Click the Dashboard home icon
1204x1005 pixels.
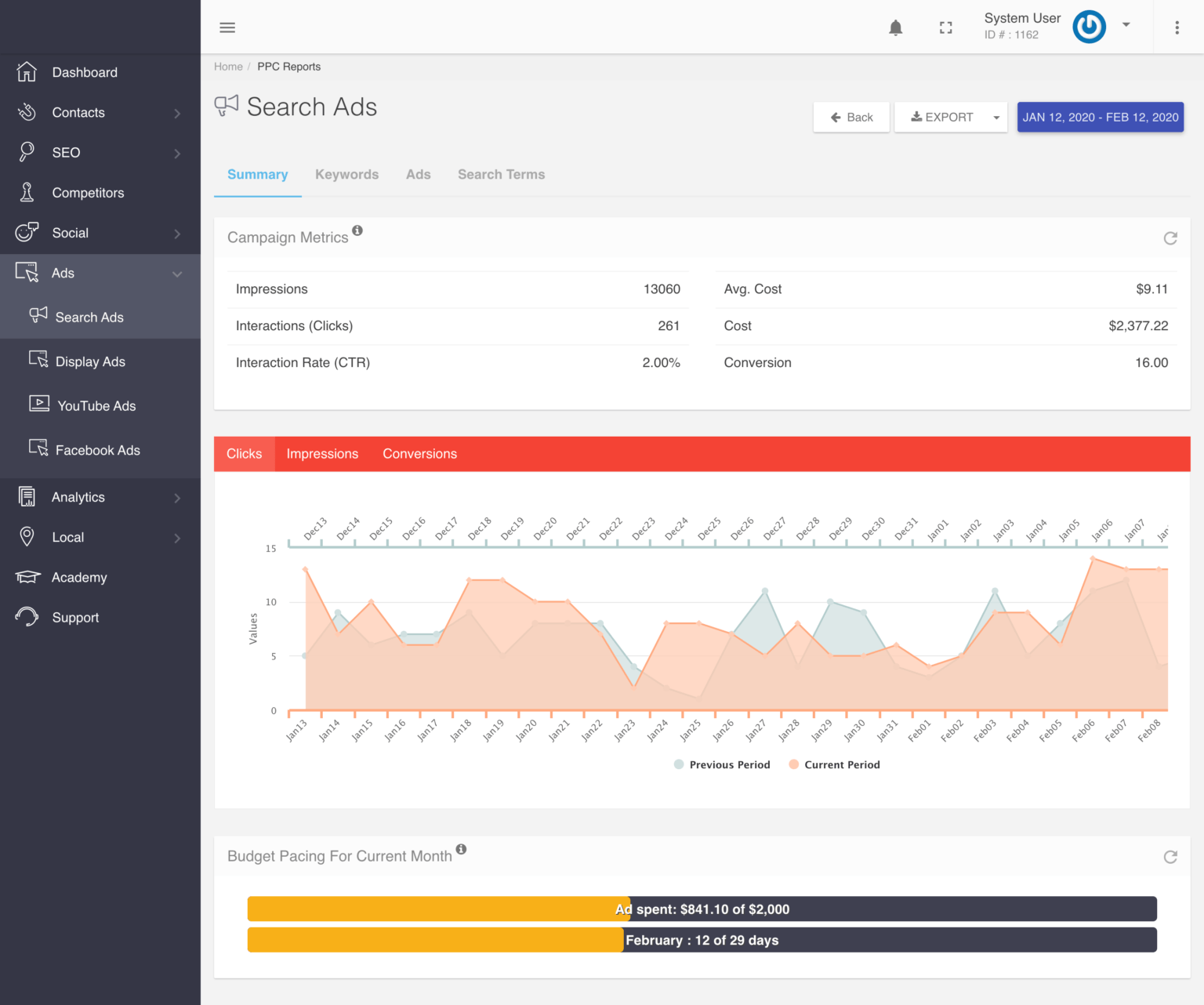pos(27,72)
